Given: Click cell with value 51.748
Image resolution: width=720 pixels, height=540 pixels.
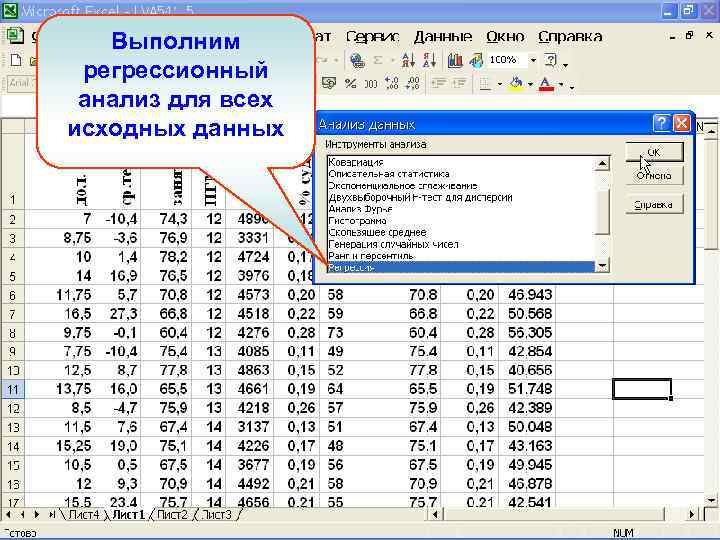Looking at the screenshot, I should coord(528,389).
